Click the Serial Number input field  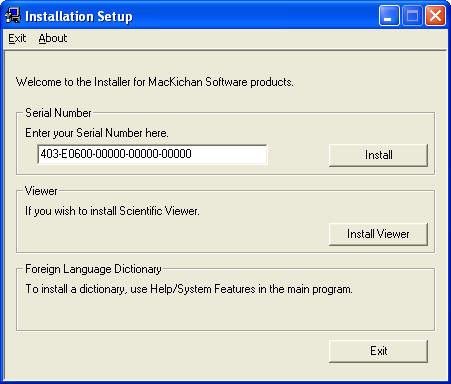pos(152,154)
